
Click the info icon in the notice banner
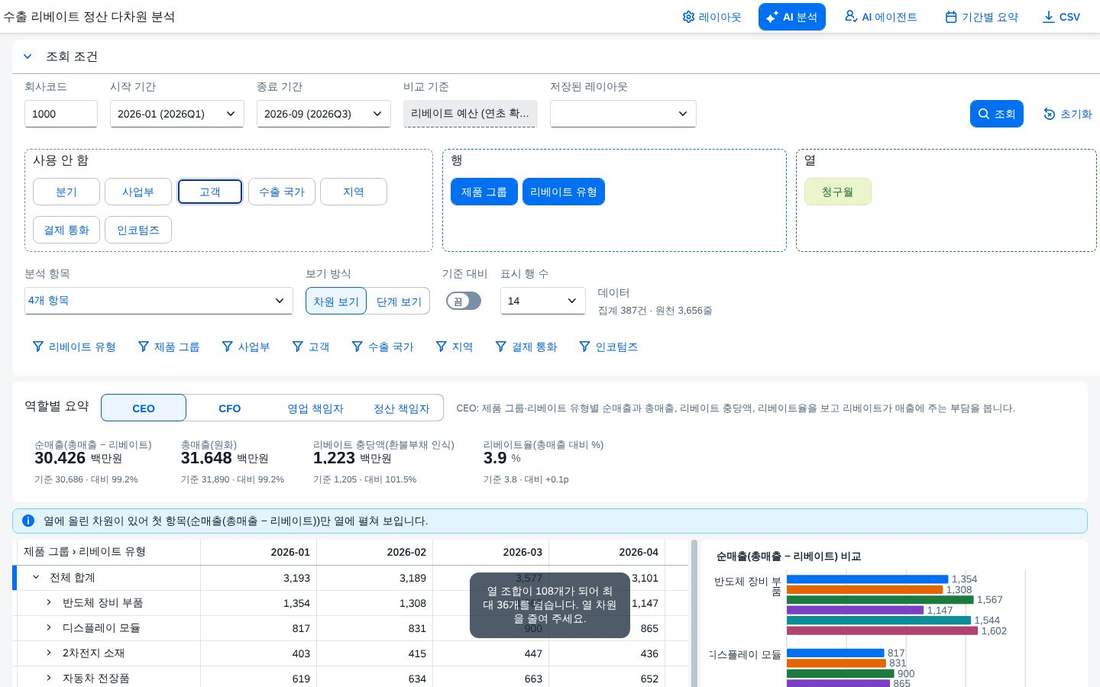(x=28, y=521)
